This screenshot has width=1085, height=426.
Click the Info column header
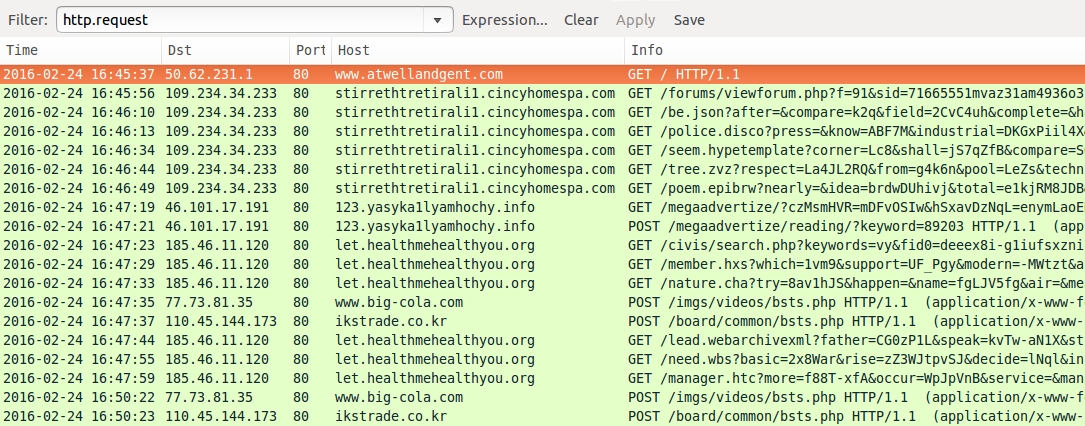850,50
